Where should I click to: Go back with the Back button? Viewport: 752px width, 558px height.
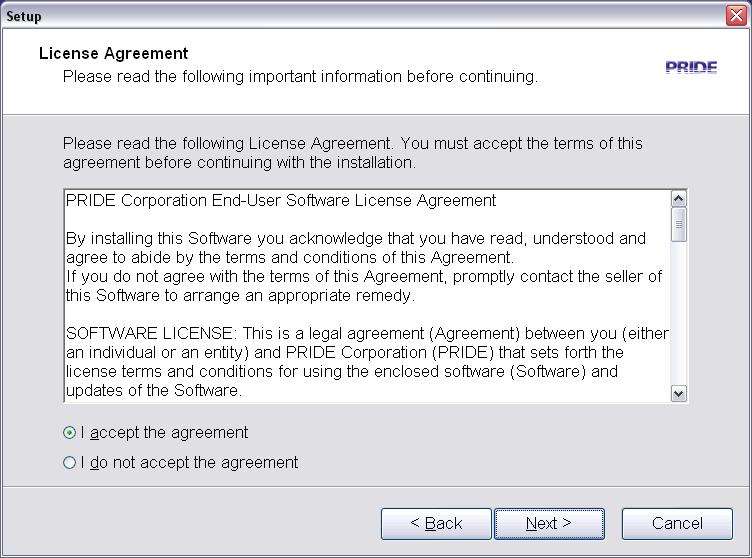click(436, 523)
